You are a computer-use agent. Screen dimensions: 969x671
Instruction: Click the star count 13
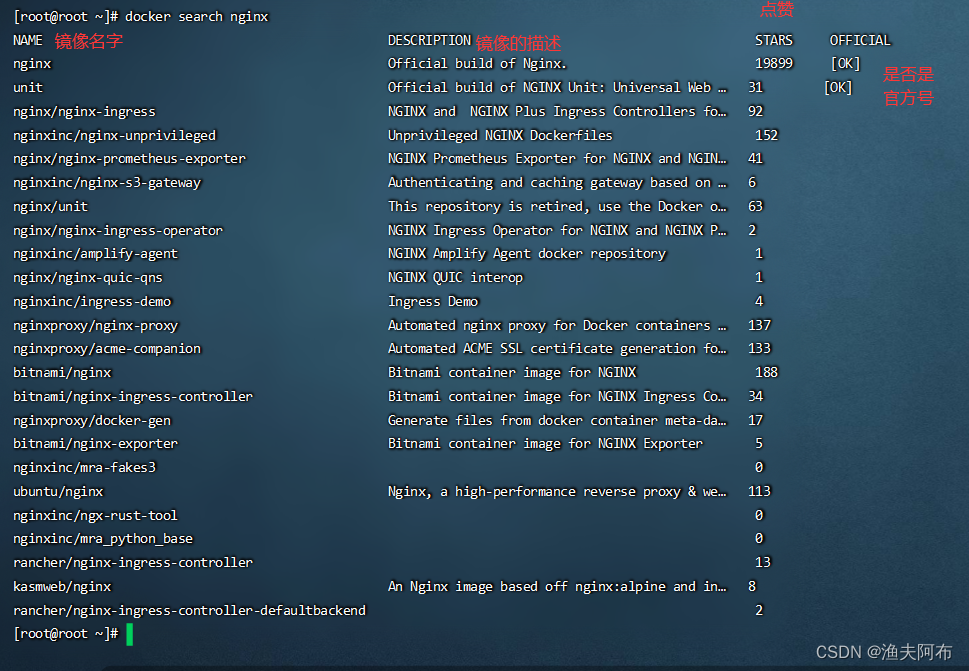point(763,563)
